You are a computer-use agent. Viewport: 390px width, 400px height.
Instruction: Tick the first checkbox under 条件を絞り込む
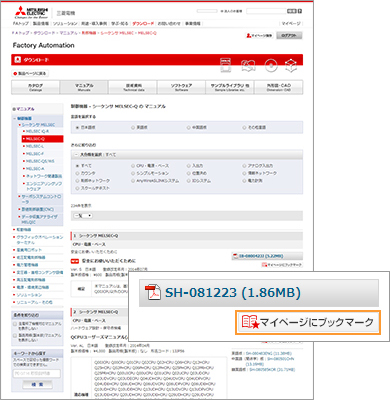[x=15, y=324]
